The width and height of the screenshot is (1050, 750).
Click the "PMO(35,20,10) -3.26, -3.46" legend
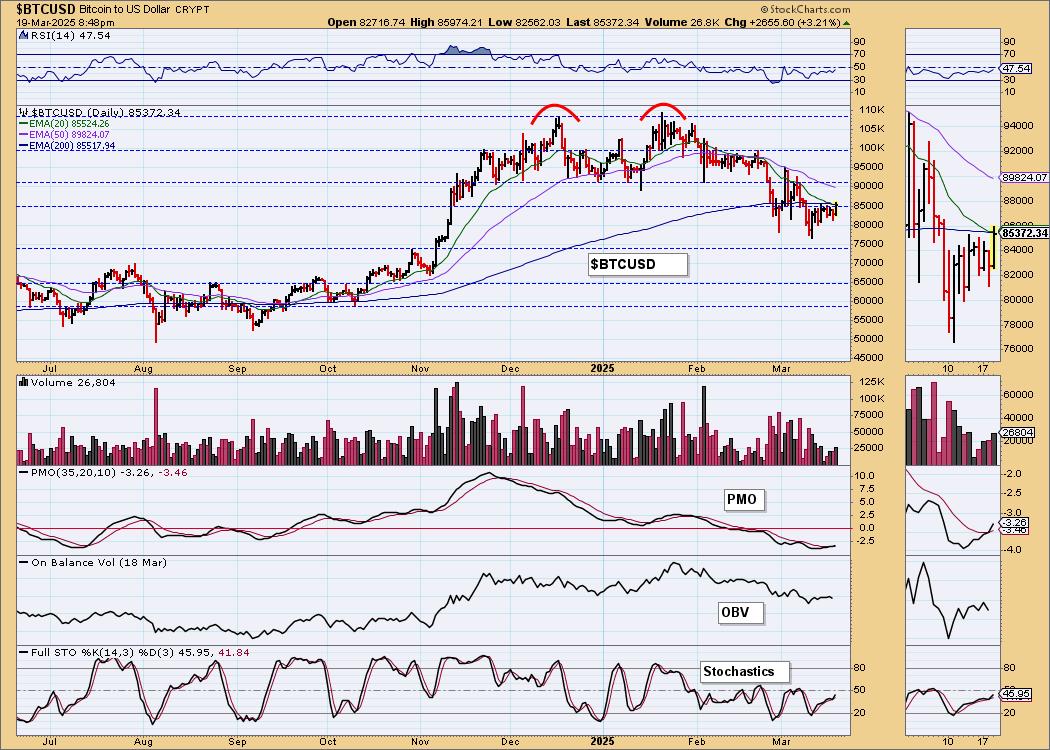click(x=109, y=472)
